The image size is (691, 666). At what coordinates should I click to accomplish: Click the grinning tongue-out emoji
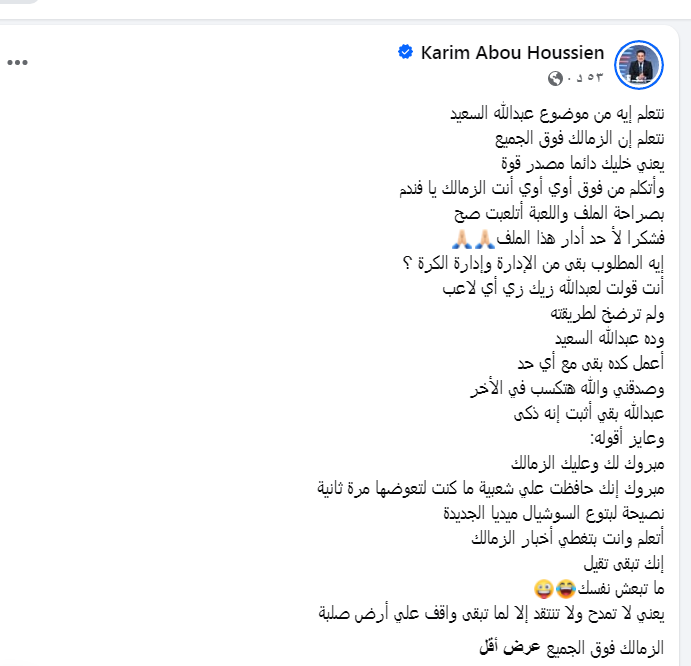(x=544, y=589)
